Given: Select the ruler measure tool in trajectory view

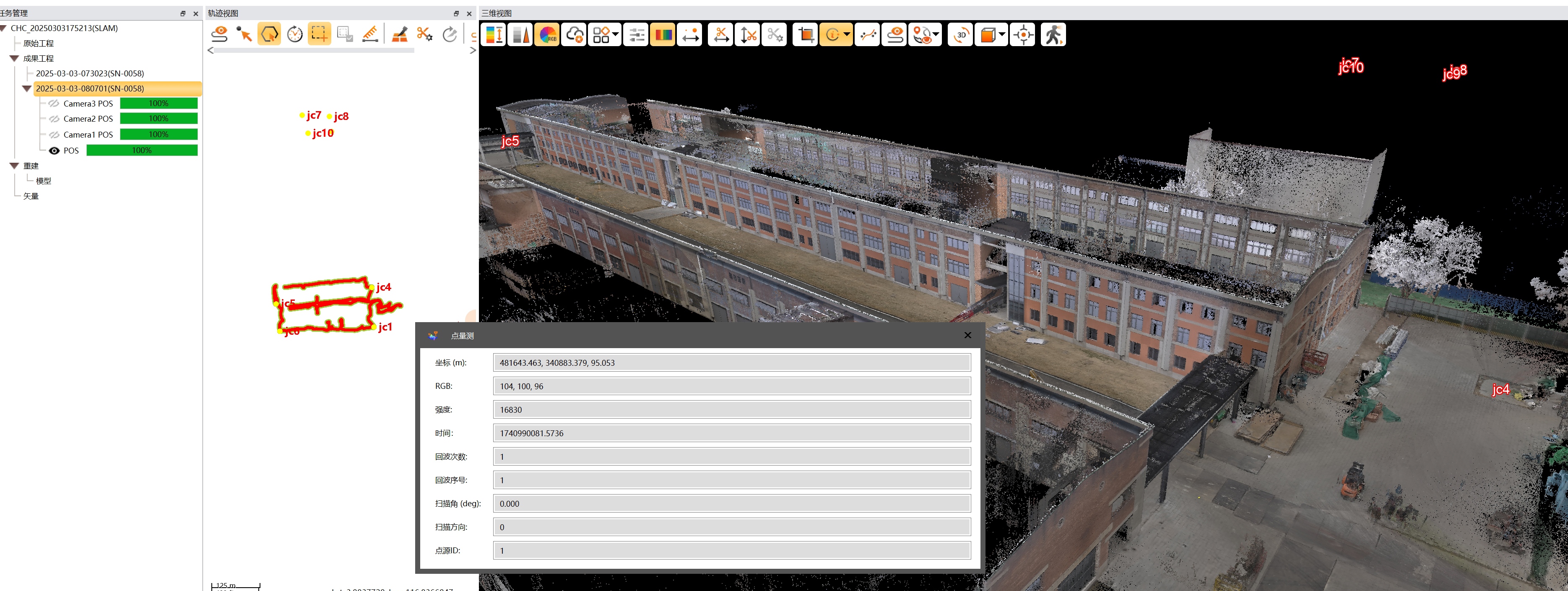Looking at the screenshot, I should coord(370,34).
